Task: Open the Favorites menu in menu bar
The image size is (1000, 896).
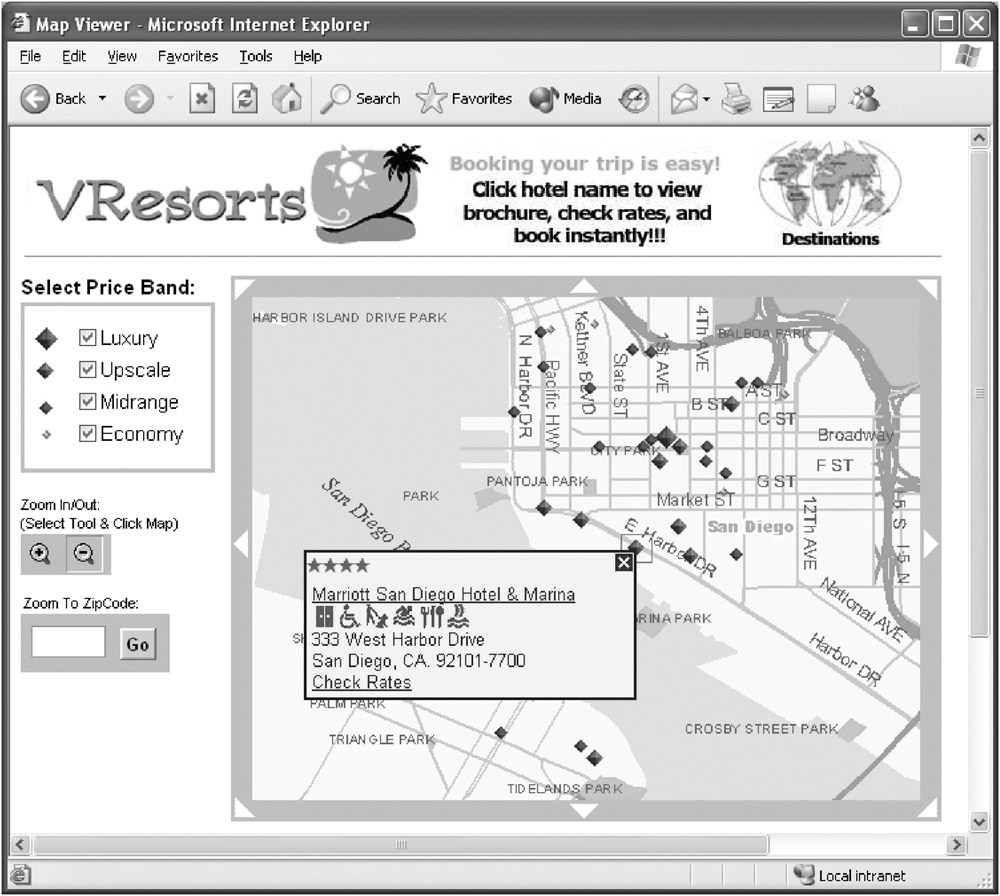Action: 188,57
